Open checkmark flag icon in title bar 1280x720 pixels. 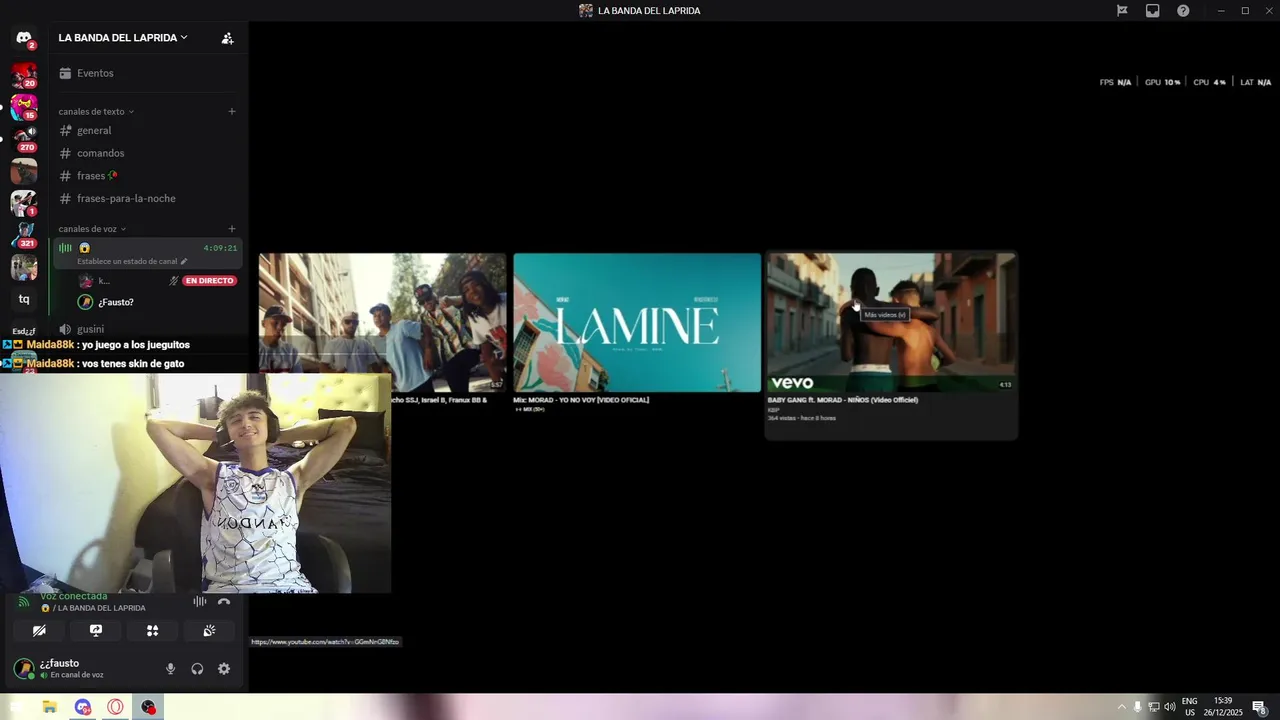pos(1122,11)
